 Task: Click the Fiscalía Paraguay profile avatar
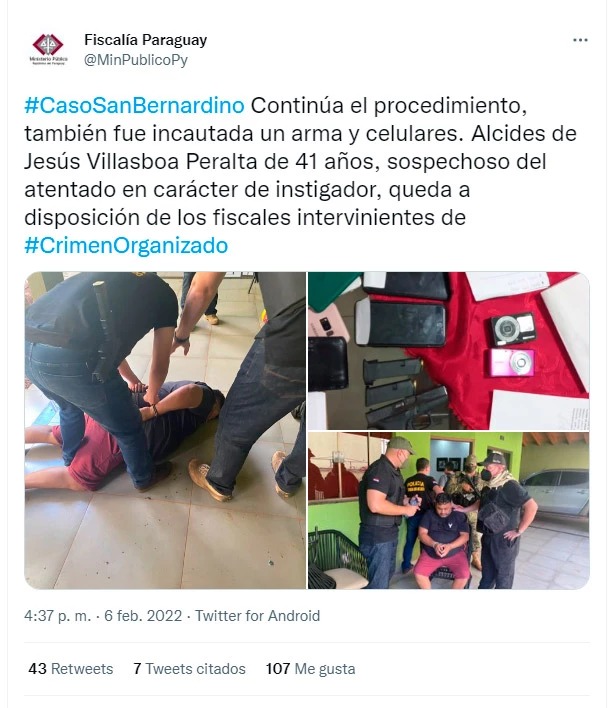pyautogui.click(x=48, y=50)
